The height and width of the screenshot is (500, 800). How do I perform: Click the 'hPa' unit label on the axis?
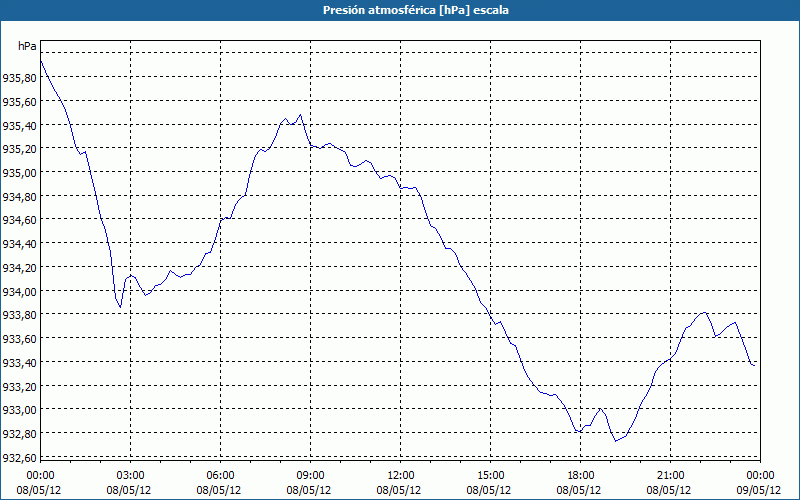tap(27, 46)
